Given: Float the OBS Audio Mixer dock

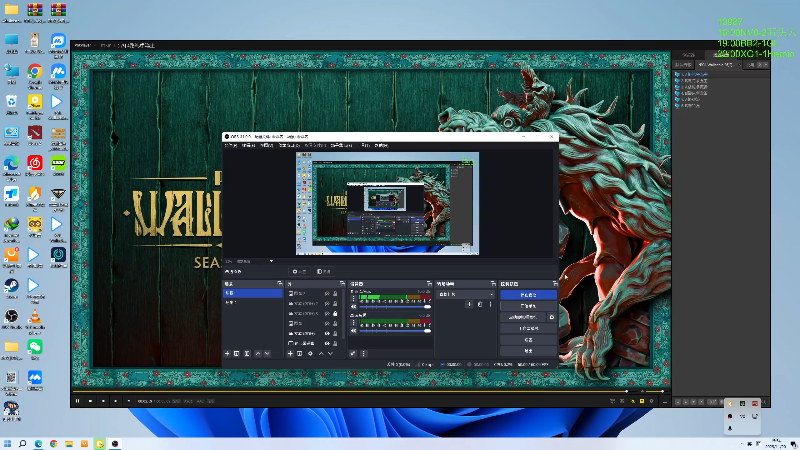Looking at the screenshot, I should tap(429, 284).
